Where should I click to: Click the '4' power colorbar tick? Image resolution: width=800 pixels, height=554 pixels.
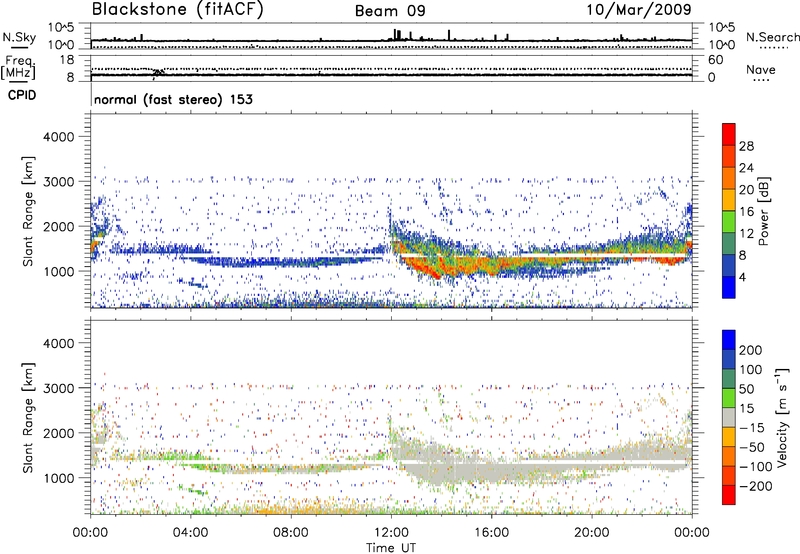click(743, 278)
